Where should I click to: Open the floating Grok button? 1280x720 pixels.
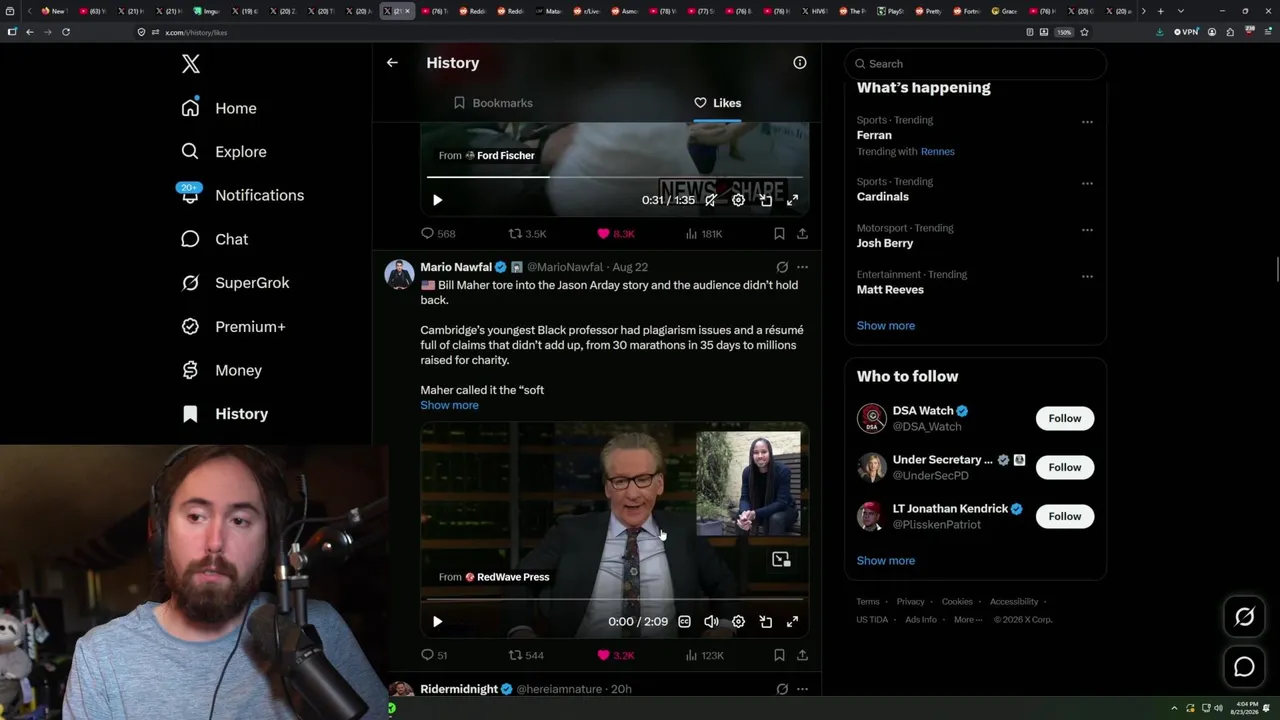point(1244,617)
